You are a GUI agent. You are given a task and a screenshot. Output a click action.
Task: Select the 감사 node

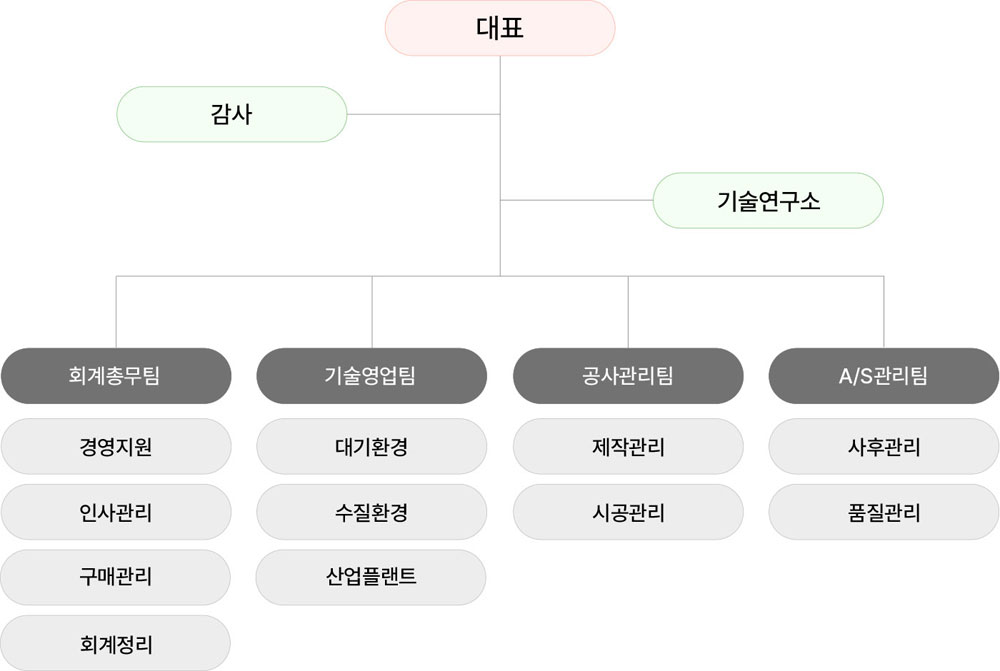231,114
